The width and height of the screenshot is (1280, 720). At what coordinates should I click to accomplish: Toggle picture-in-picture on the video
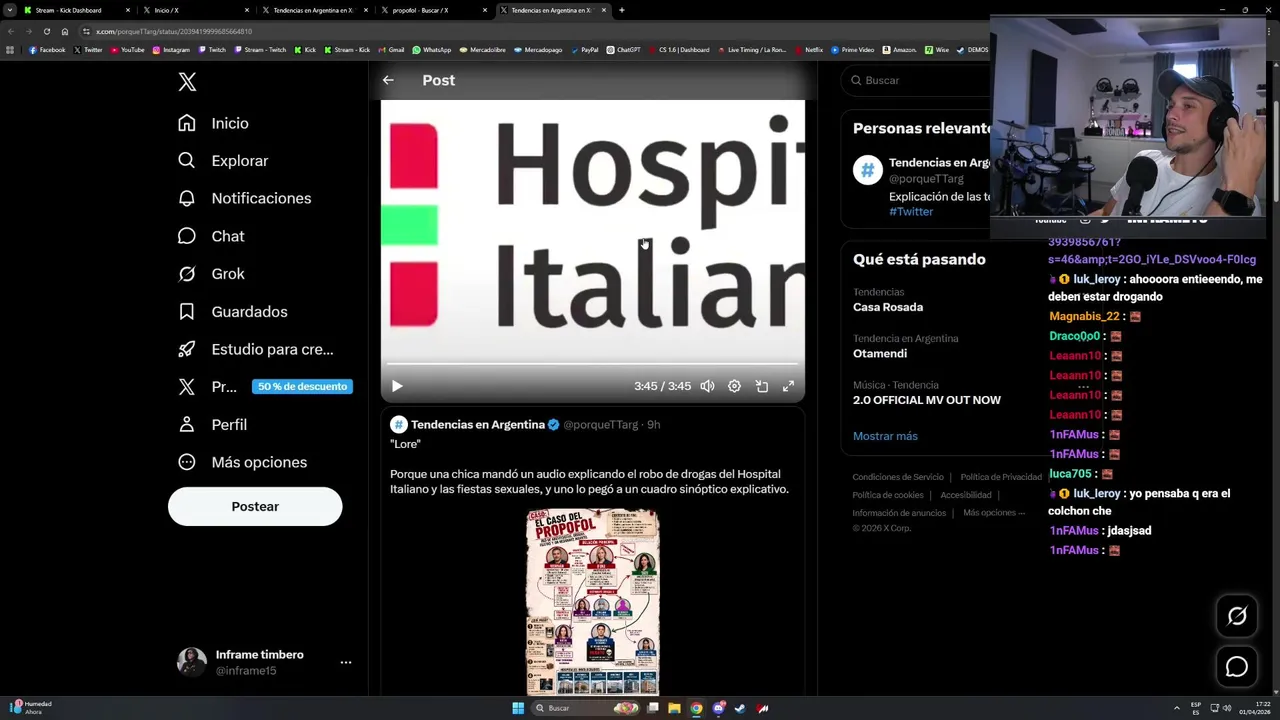pyautogui.click(x=761, y=386)
